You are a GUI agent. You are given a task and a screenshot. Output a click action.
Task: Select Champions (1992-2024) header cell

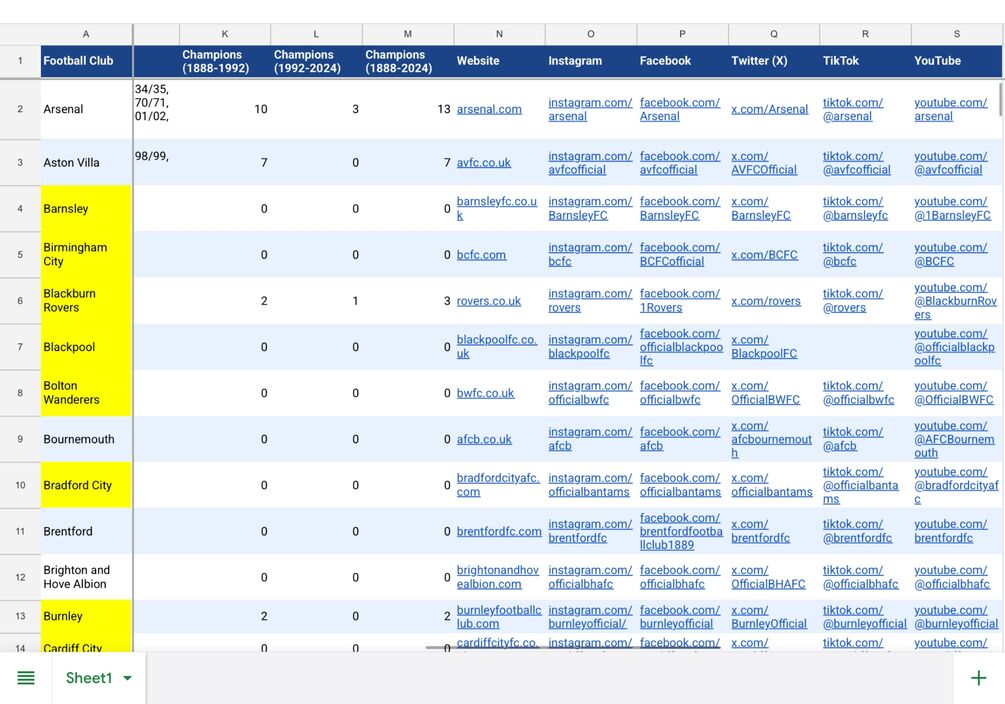tap(316, 62)
